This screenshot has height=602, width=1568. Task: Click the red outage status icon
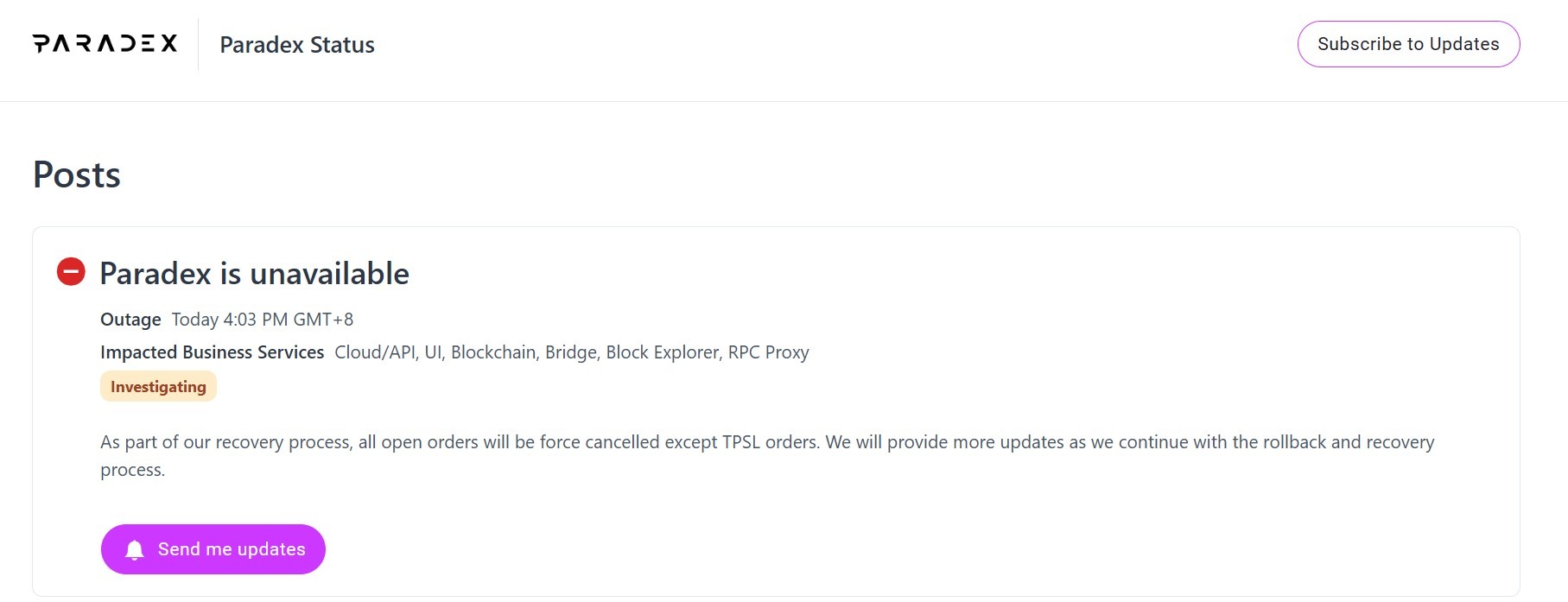click(x=71, y=272)
